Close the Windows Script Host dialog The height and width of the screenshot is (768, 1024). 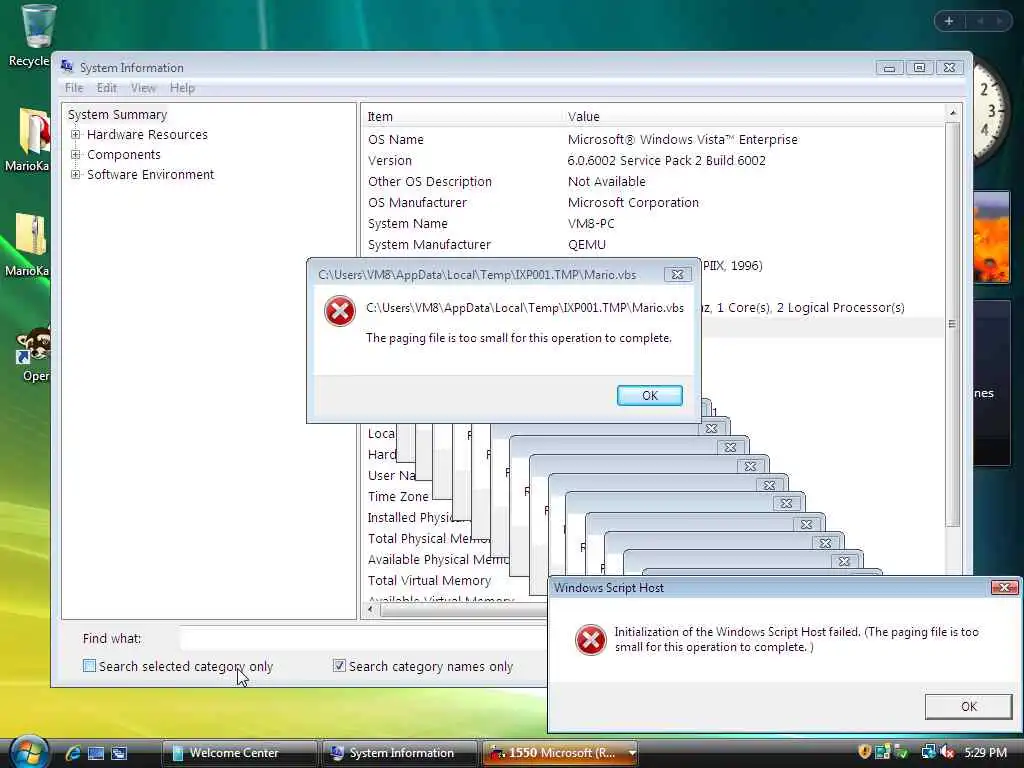tap(1004, 588)
